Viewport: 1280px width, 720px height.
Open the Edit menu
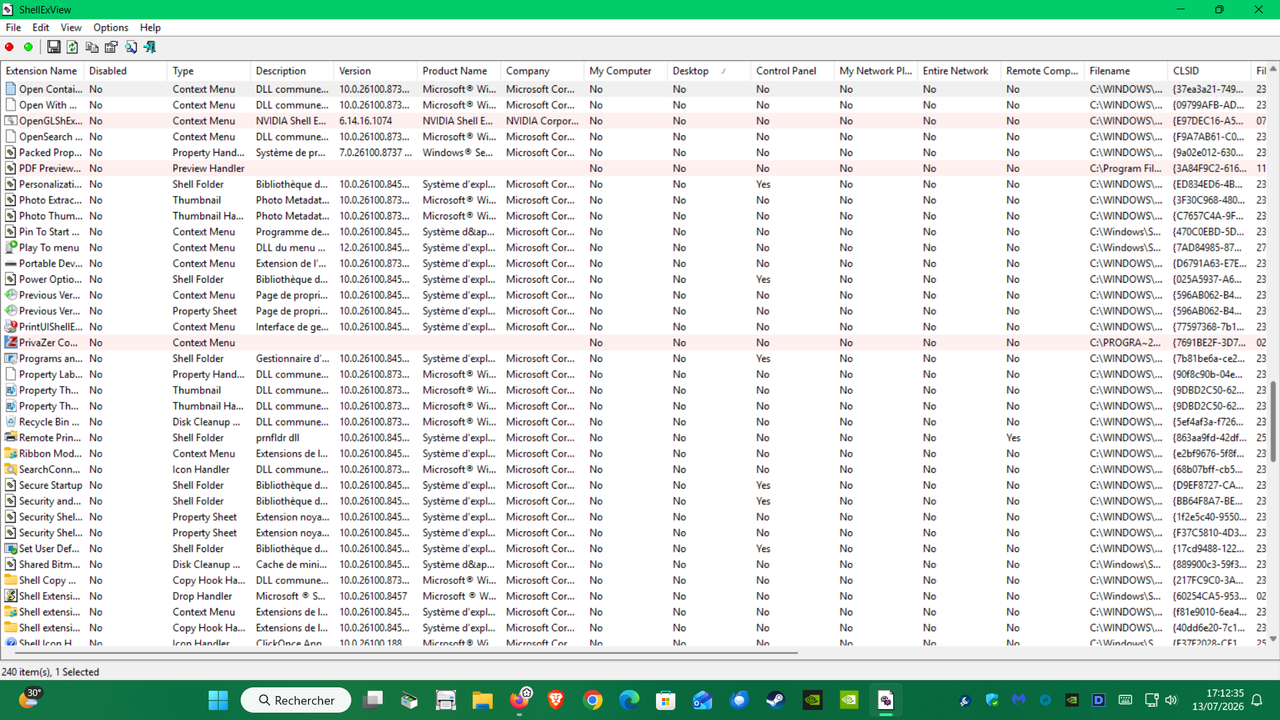coord(41,28)
